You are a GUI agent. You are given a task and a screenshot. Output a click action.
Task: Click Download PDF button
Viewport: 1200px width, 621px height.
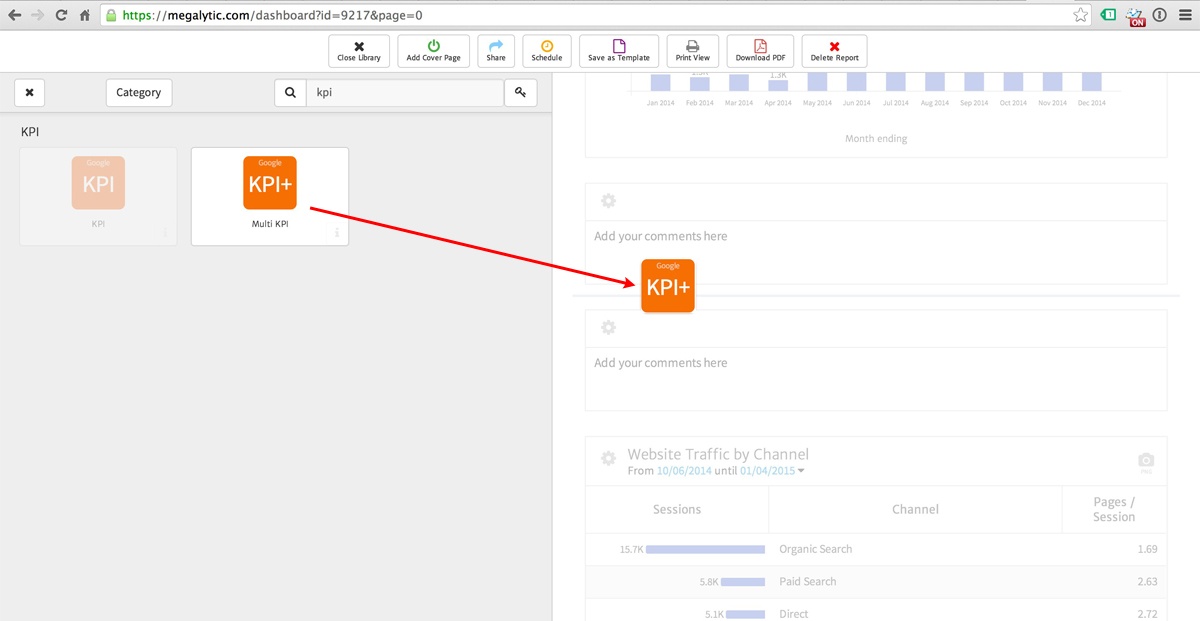pyautogui.click(x=760, y=51)
